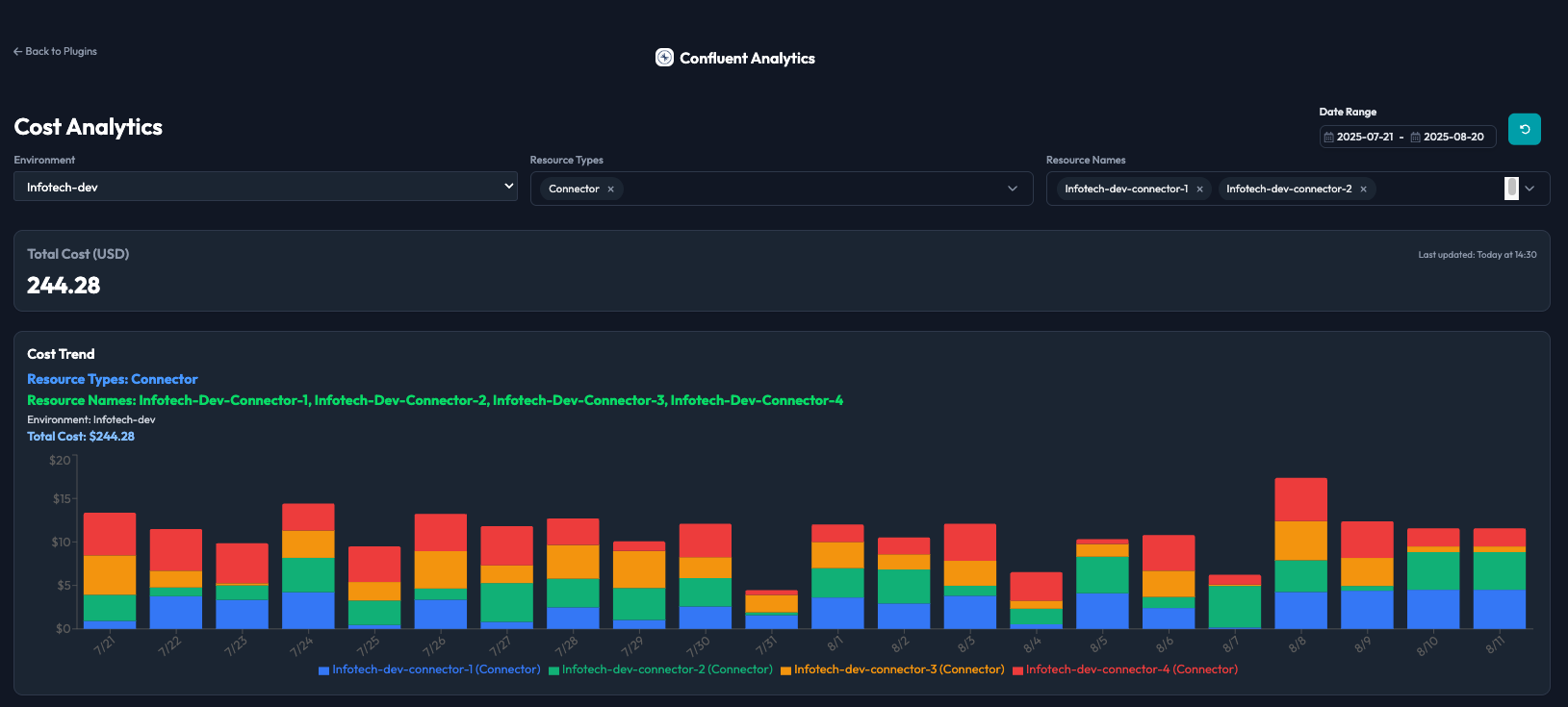Remove the Connector resource type chip
The width and height of the screenshot is (1568, 707).
[610, 189]
